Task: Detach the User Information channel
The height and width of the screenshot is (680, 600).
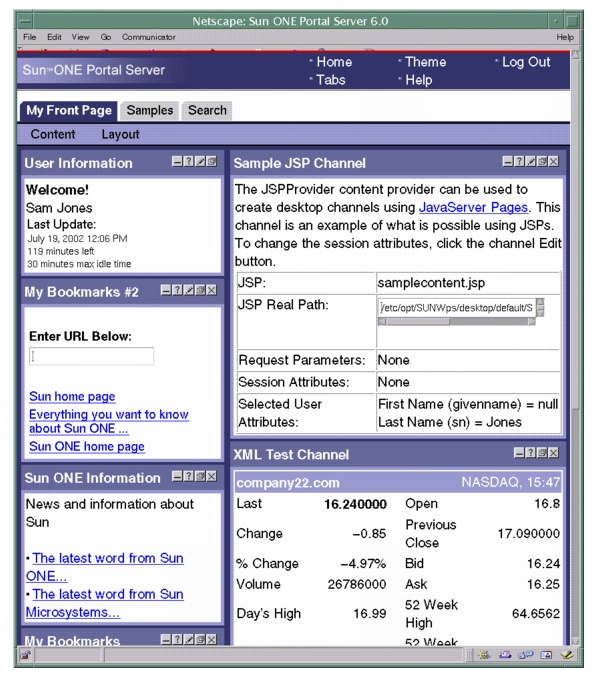Action: point(212,161)
